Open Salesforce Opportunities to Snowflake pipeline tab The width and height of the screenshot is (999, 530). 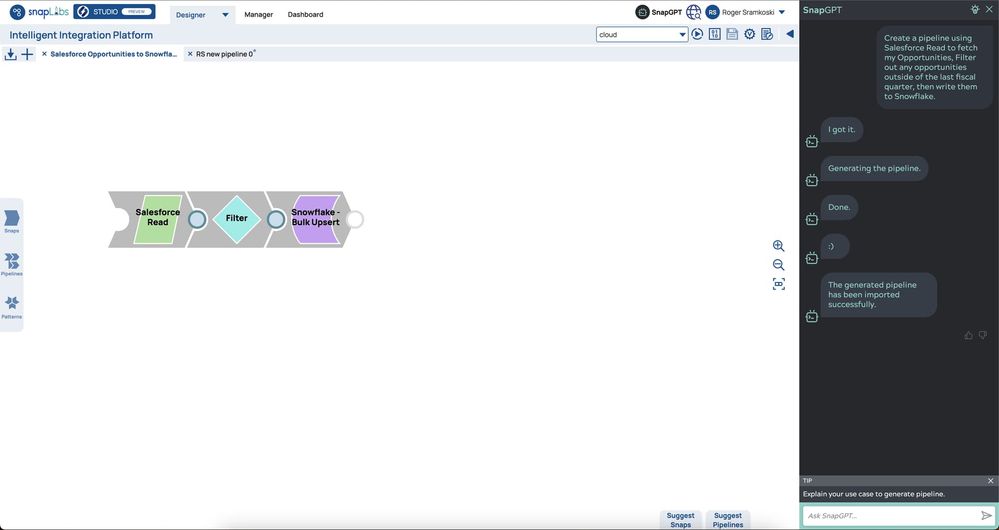(113, 54)
